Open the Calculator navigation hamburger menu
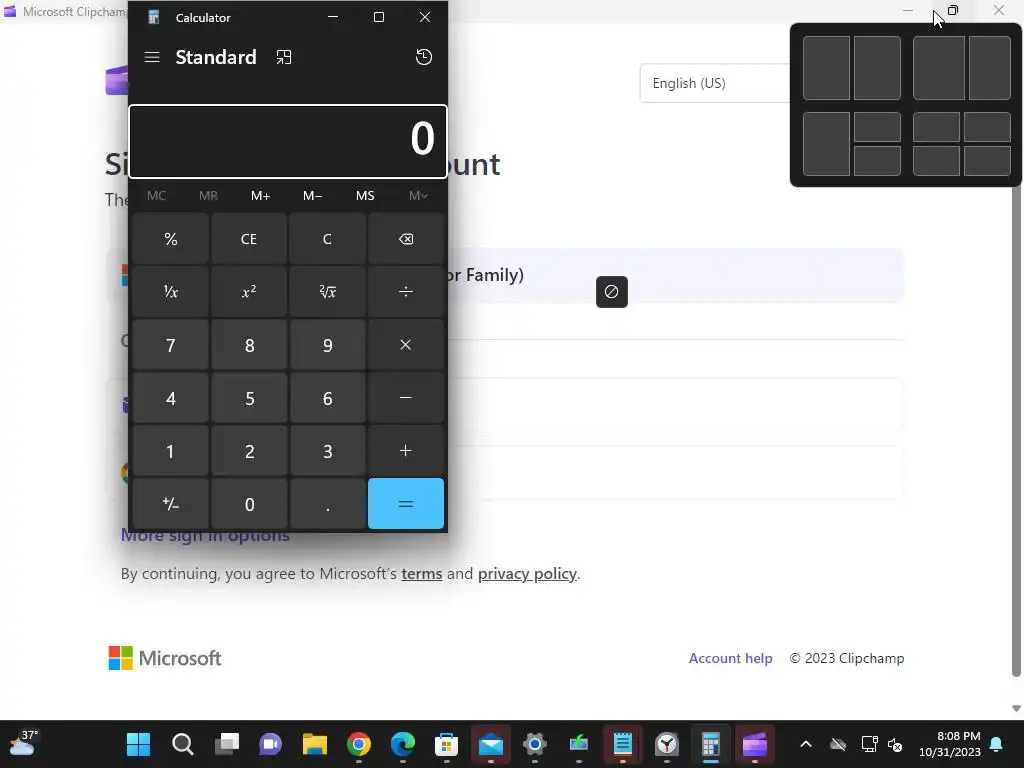The height and width of the screenshot is (768, 1024). point(152,57)
